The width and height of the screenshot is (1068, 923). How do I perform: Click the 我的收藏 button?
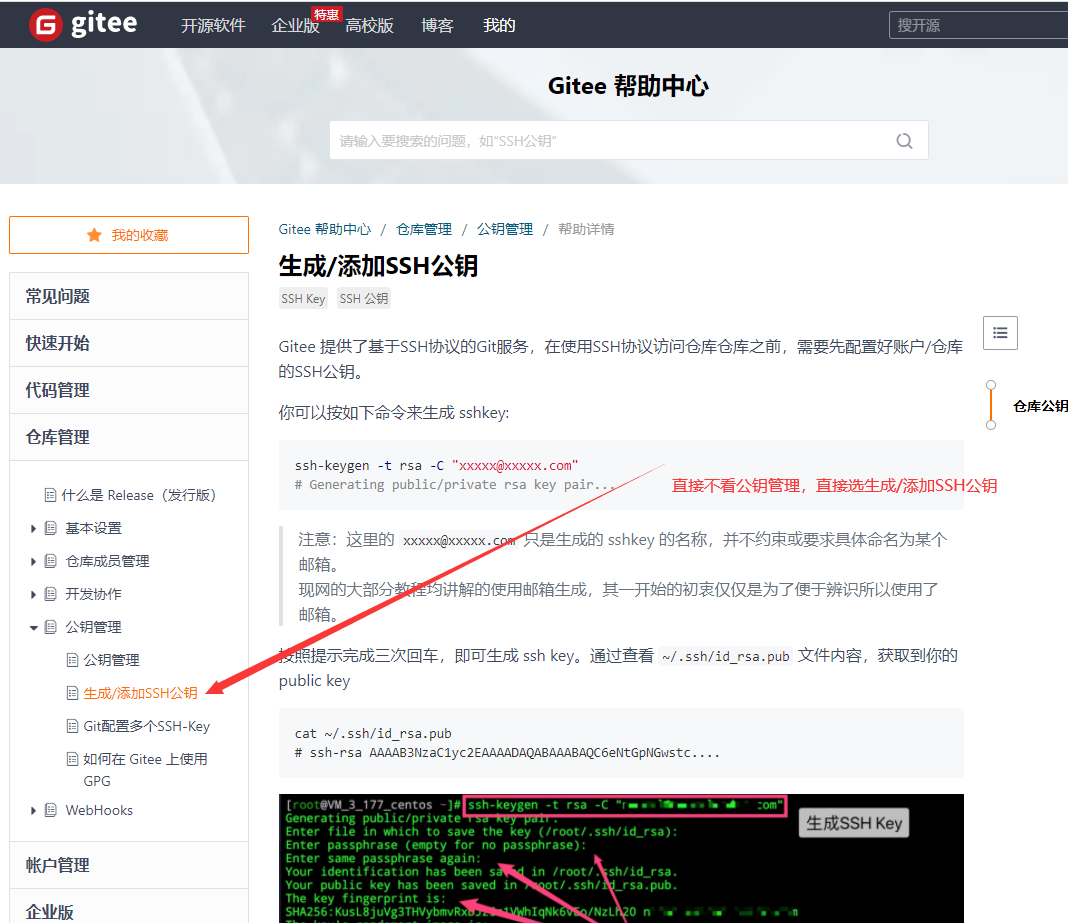pyautogui.click(x=129, y=235)
